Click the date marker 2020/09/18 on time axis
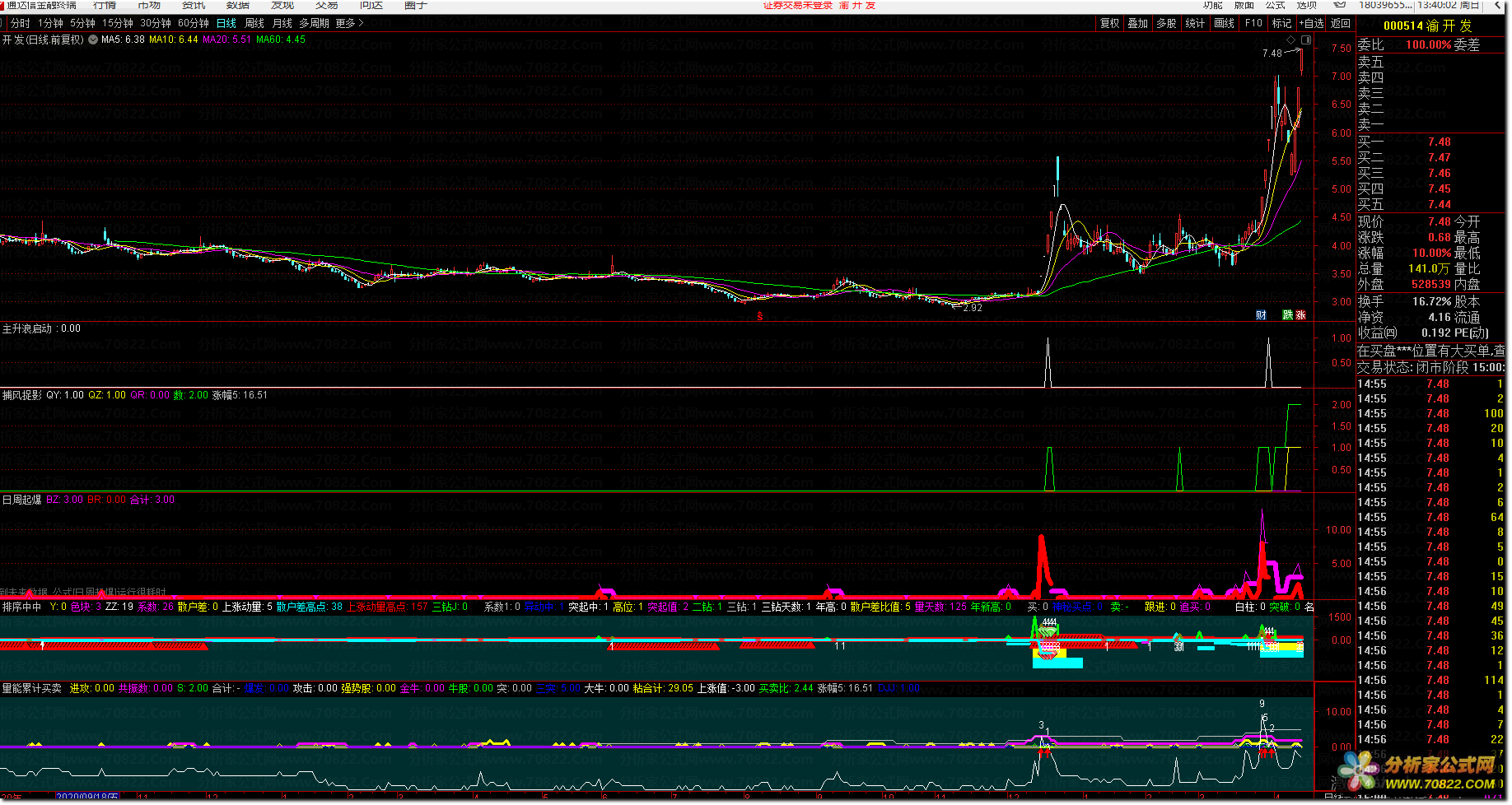This screenshot has width=1512, height=805. point(87,797)
